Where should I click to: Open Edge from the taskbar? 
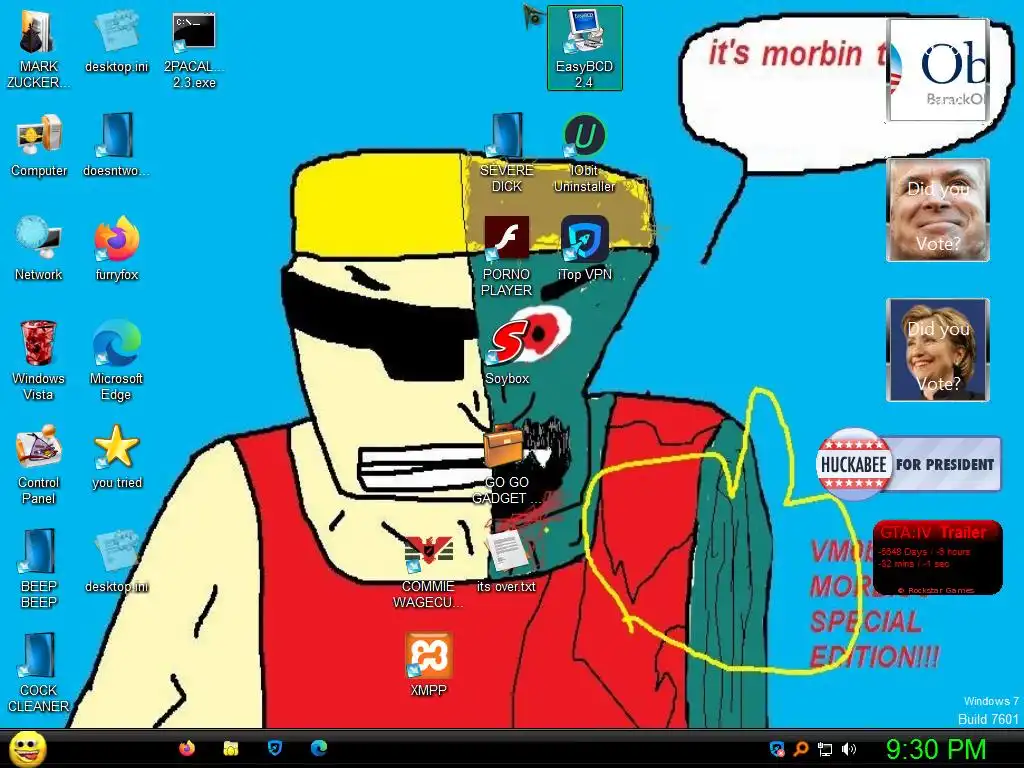(319, 748)
